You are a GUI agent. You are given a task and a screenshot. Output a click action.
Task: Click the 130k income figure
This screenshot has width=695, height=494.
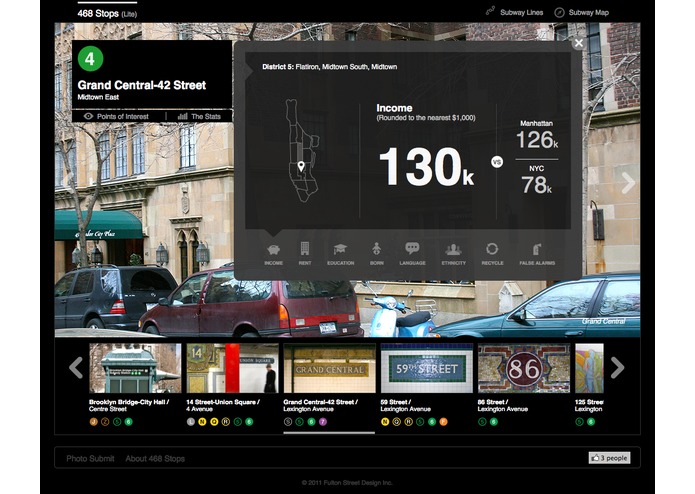426,167
